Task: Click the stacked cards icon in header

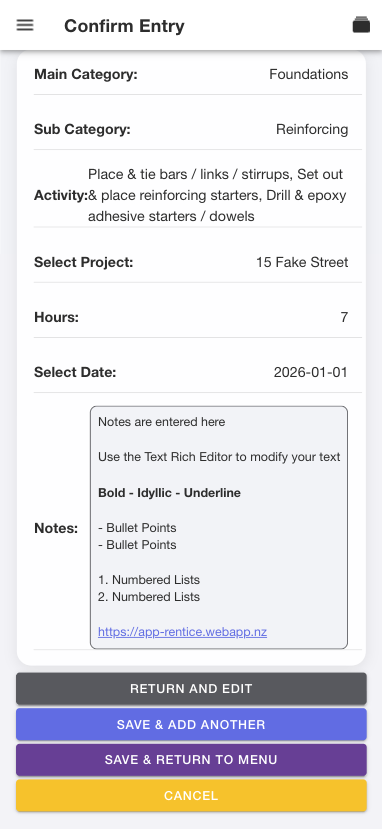Action: pyautogui.click(x=361, y=25)
